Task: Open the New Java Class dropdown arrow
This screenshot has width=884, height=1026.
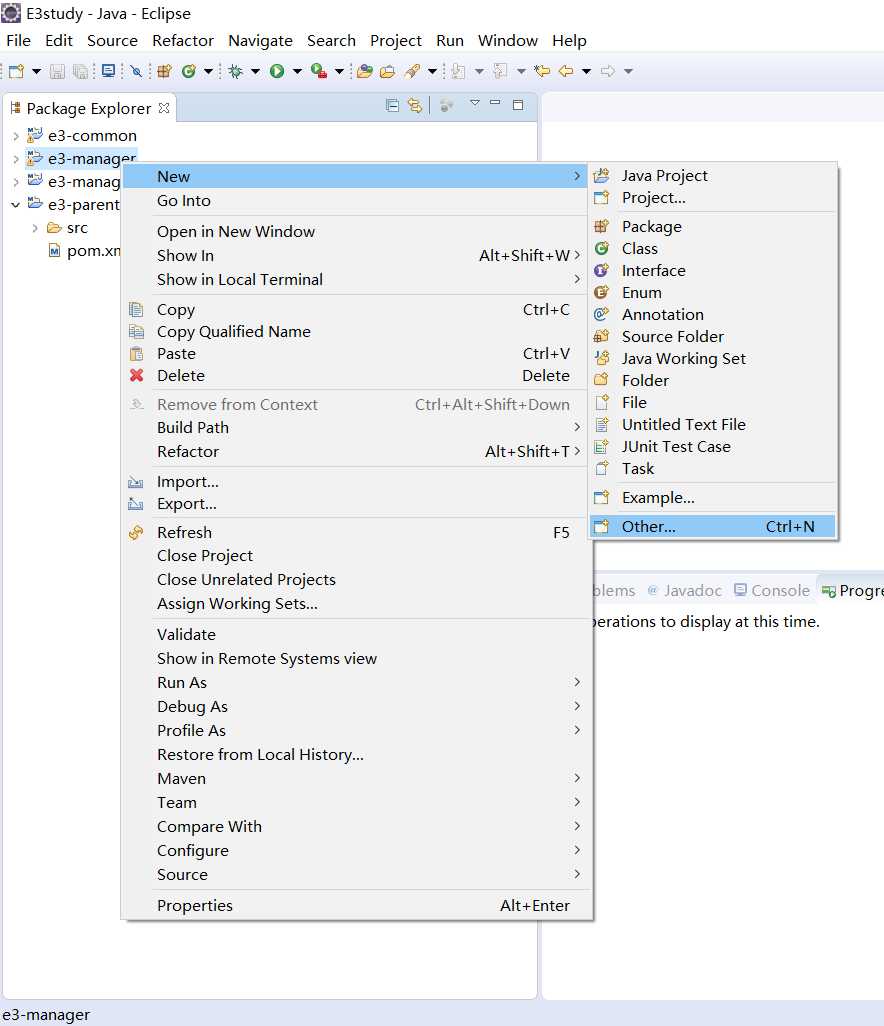Action: 208,71
